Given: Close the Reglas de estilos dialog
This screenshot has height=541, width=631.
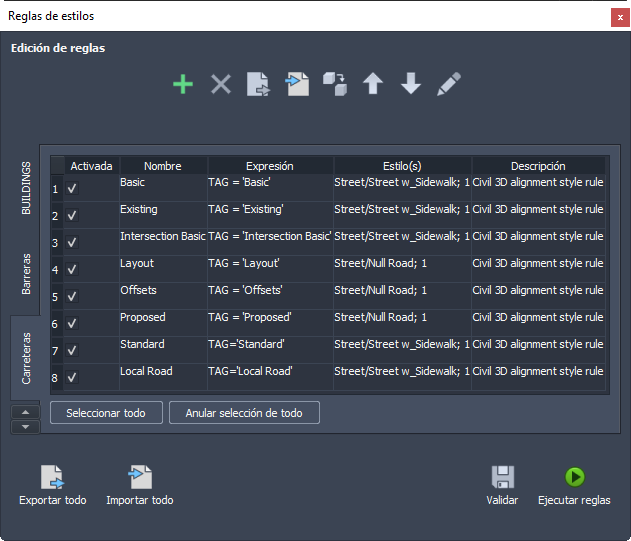Looking at the screenshot, I should pos(620,18).
